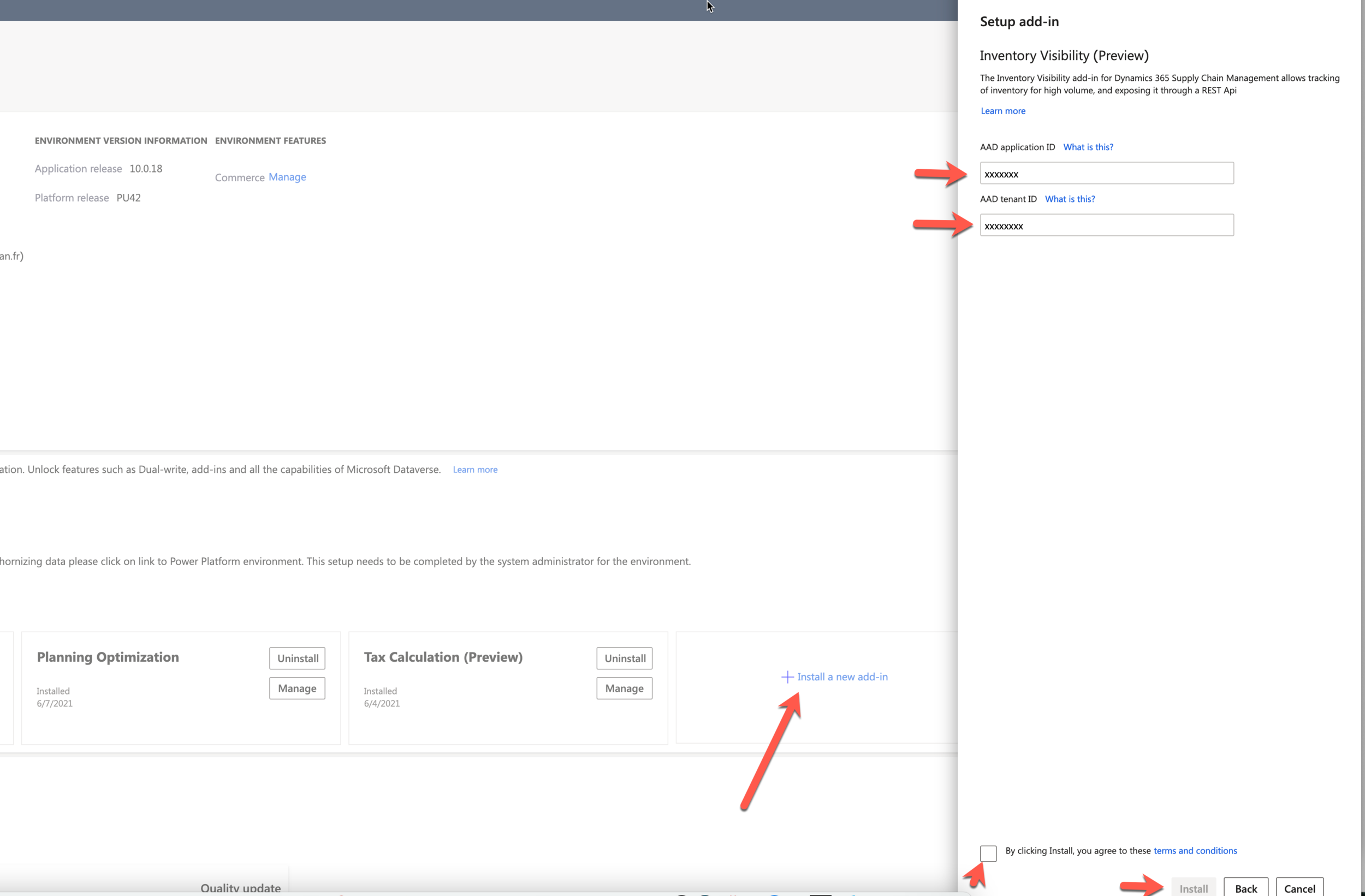Tick the terms and conditions checkbox
This screenshot has width=1365, height=896.
point(988,853)
